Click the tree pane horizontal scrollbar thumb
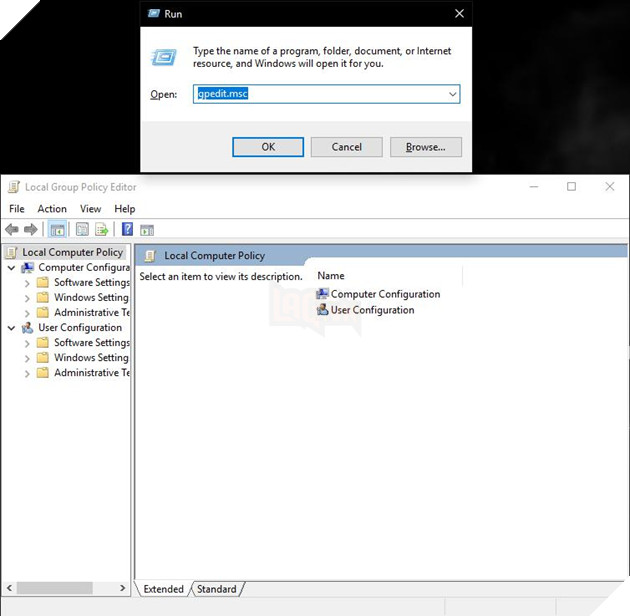 54,588
